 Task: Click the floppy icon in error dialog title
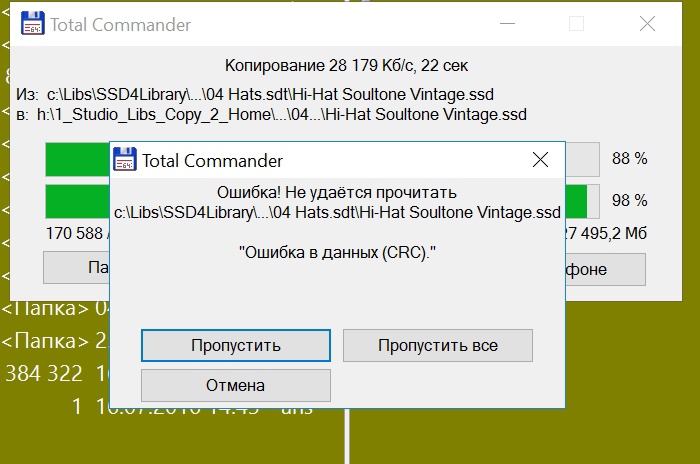pyautogui.click(x=125, y=159)
